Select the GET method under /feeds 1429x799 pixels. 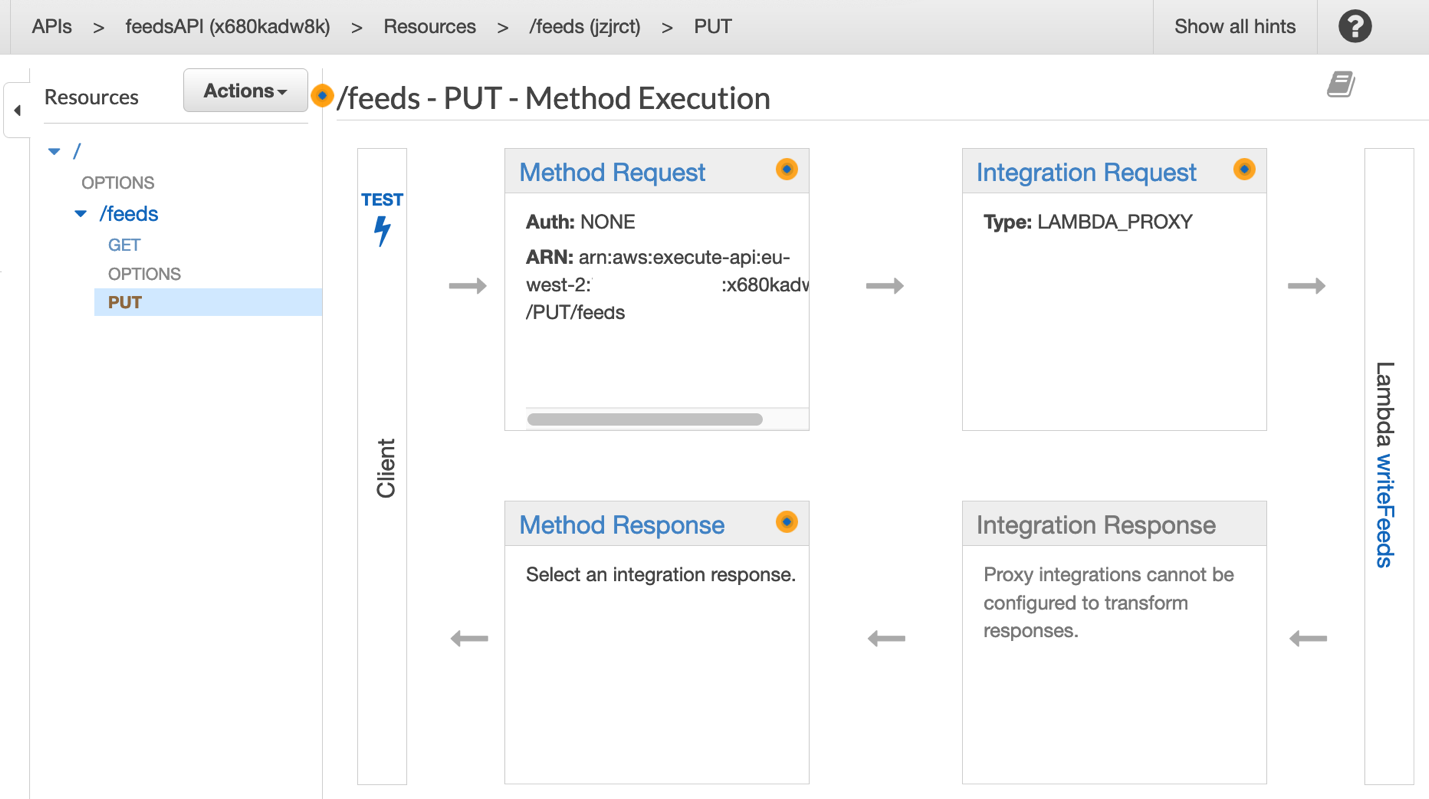[x=124, y=245]
